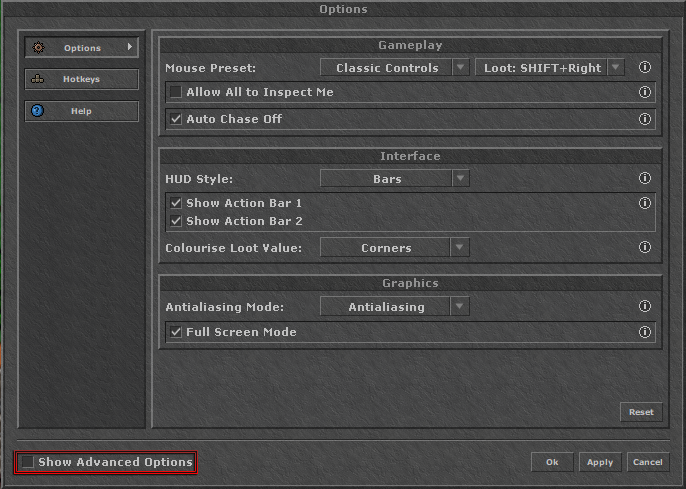Disable Full Screen Mode checkbox
The image size is (686, 489).
pyautogui.click(x=176, y=332)
